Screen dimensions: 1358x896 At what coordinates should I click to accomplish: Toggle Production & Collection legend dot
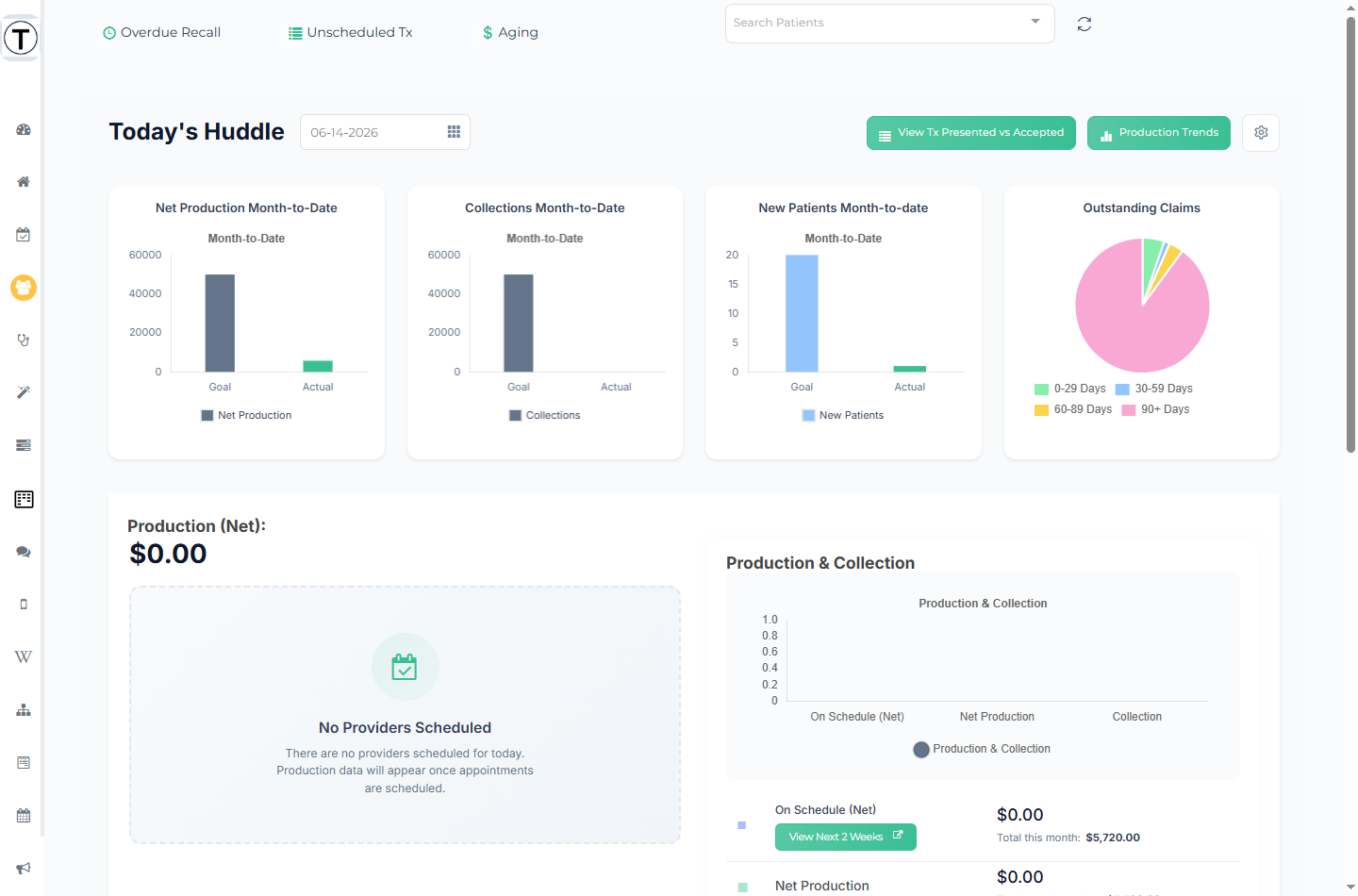click(921, 750)
